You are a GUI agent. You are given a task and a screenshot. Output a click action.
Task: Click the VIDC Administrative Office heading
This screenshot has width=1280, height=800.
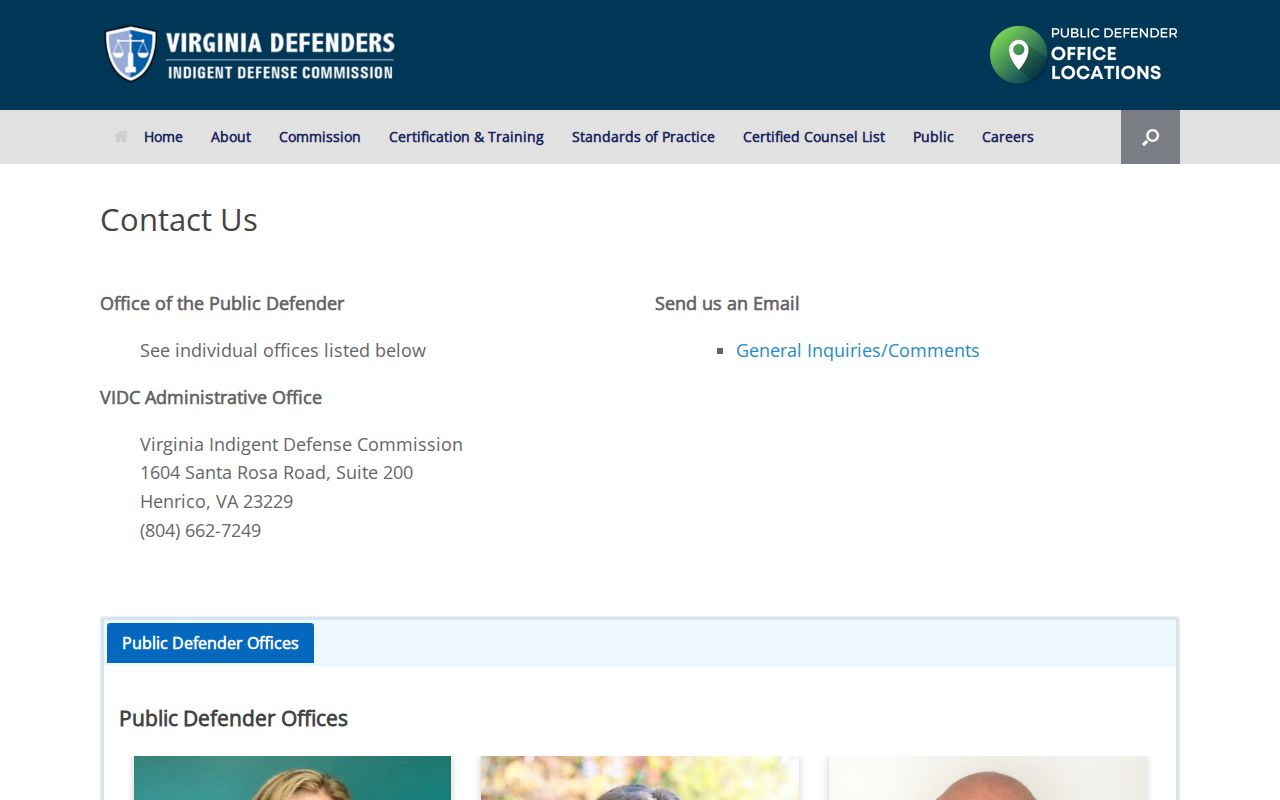click(211, 397)
